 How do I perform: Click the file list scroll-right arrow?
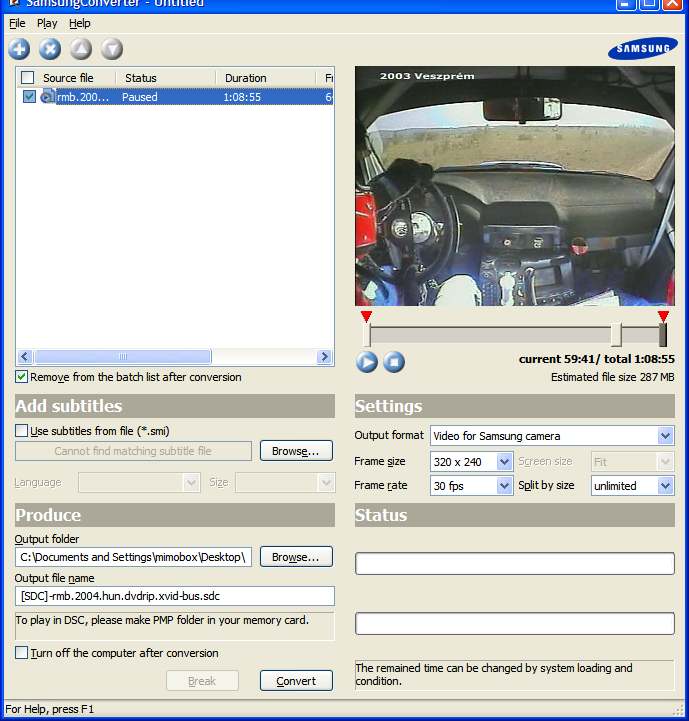click(324, 356)
